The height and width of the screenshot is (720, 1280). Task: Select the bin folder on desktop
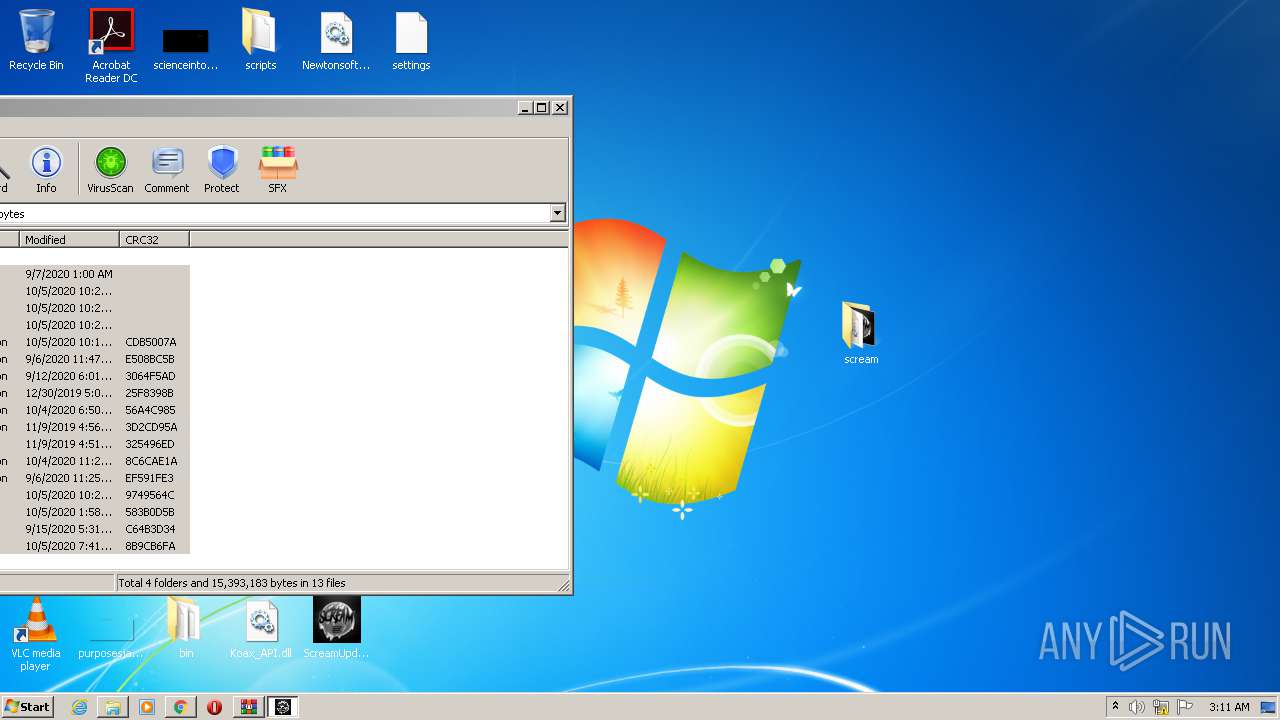185,629
